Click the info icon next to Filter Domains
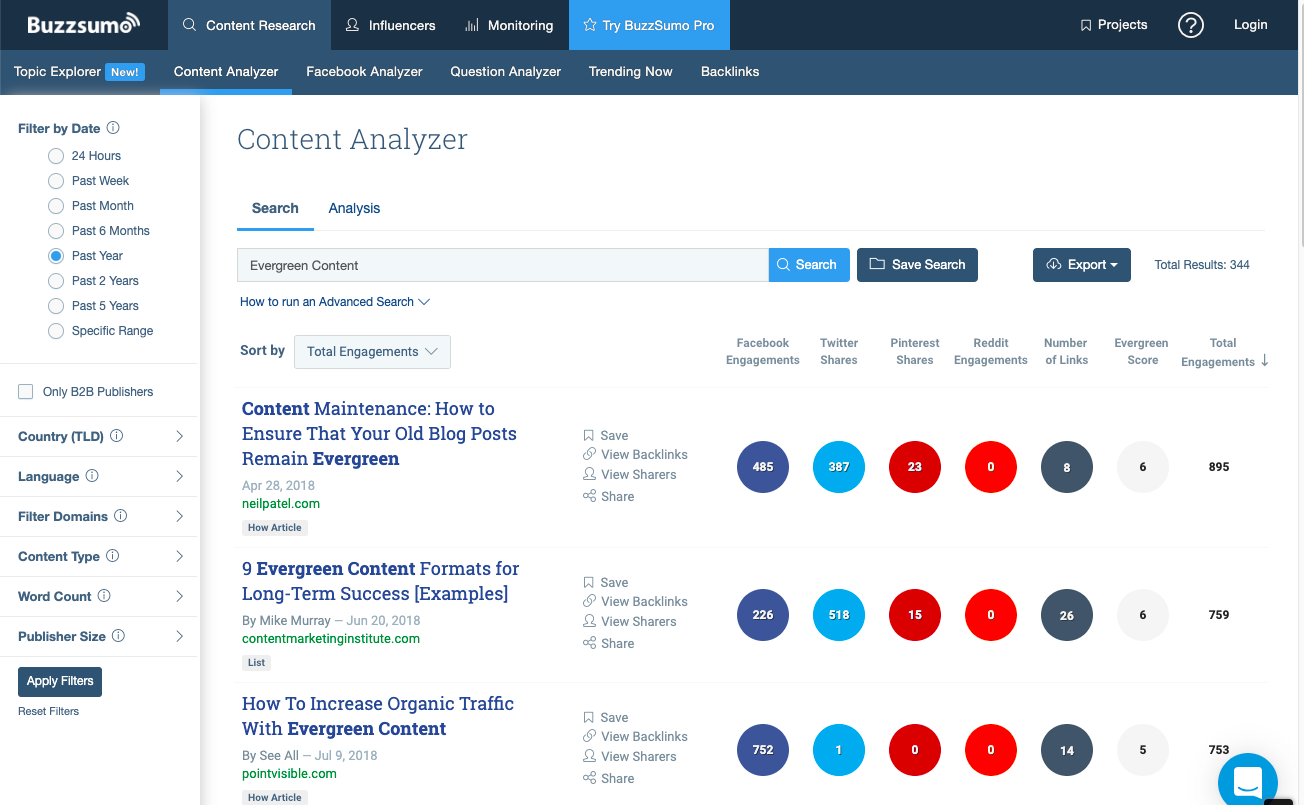Image resolution: width=1304 pixels, height=805 pixels. tap(121, 516)
